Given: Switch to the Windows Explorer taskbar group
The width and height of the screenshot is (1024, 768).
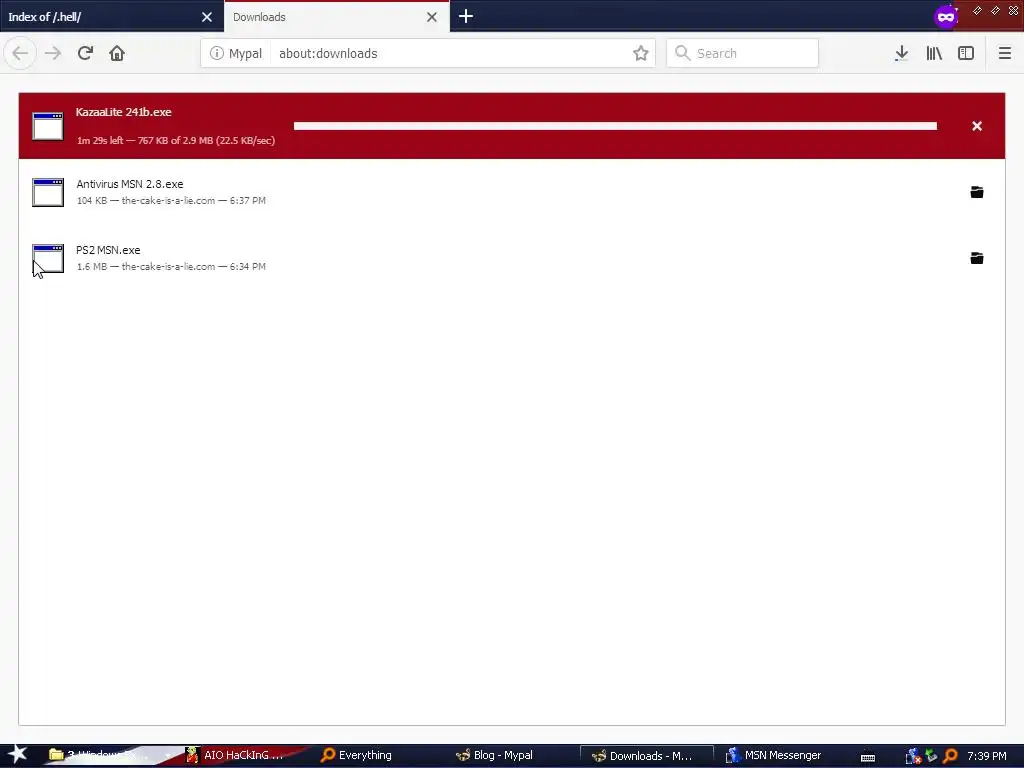Looking at the screenshot, I should [x=110, y=755].
